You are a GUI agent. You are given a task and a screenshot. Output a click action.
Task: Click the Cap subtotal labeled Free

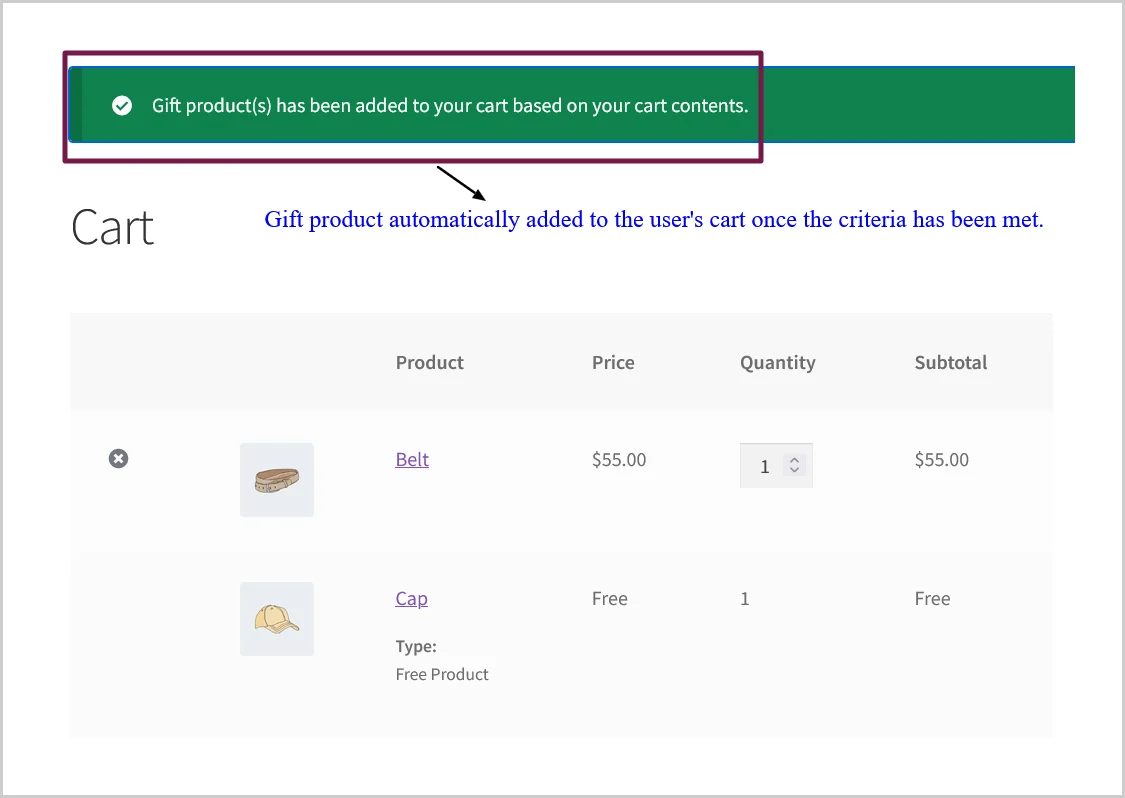933,598
